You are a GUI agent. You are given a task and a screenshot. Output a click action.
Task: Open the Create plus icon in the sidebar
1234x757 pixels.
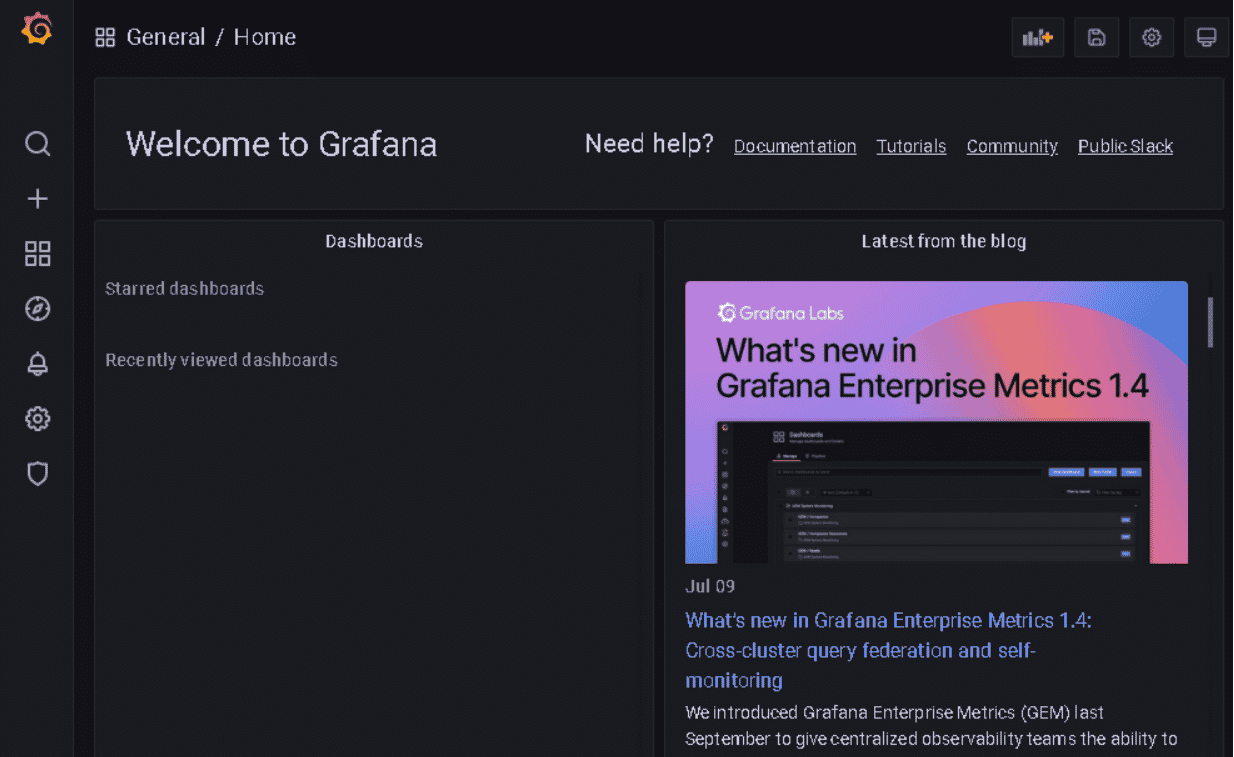tap(37, 199)
